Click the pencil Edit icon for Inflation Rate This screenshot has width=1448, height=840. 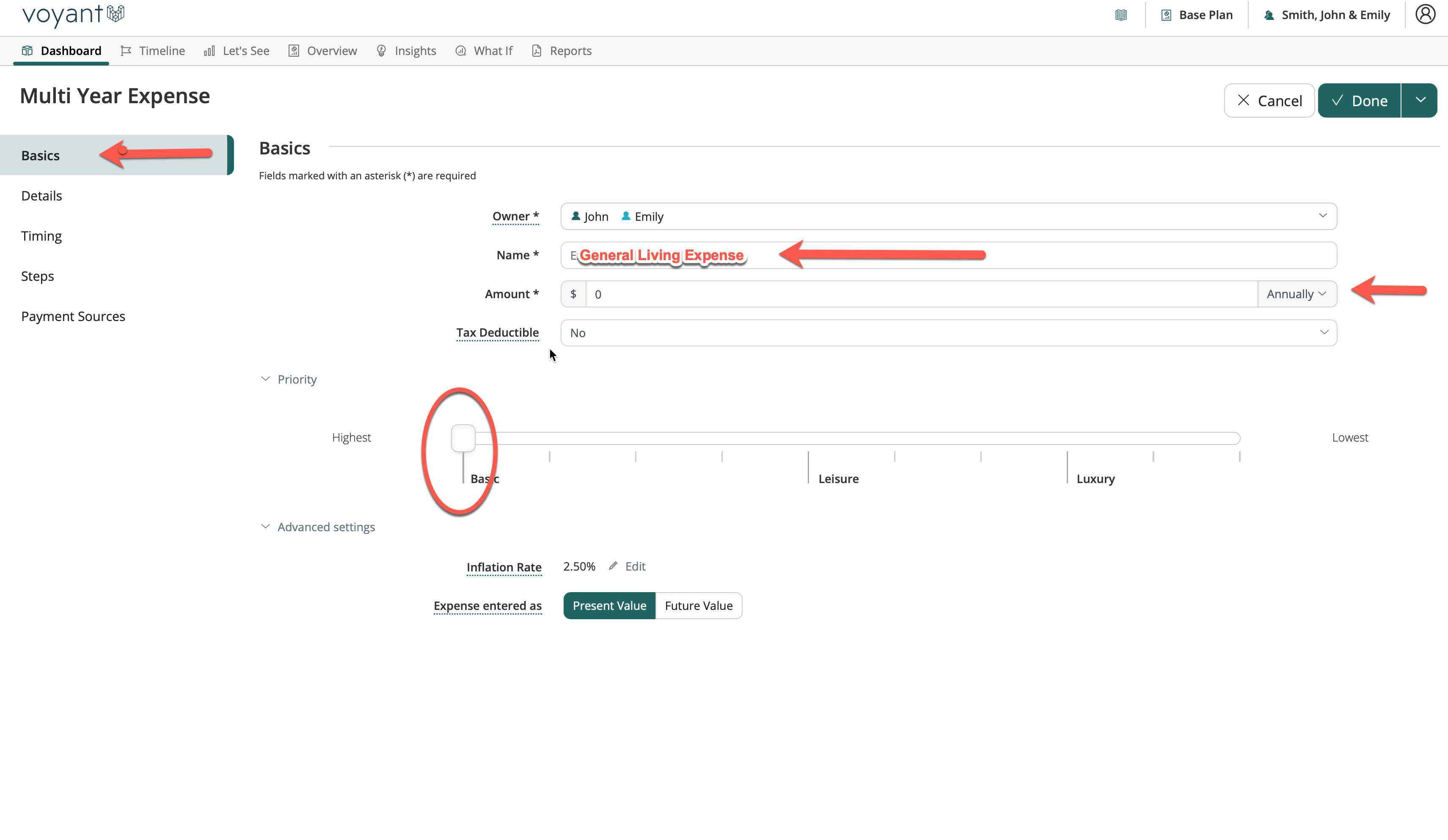613,566
